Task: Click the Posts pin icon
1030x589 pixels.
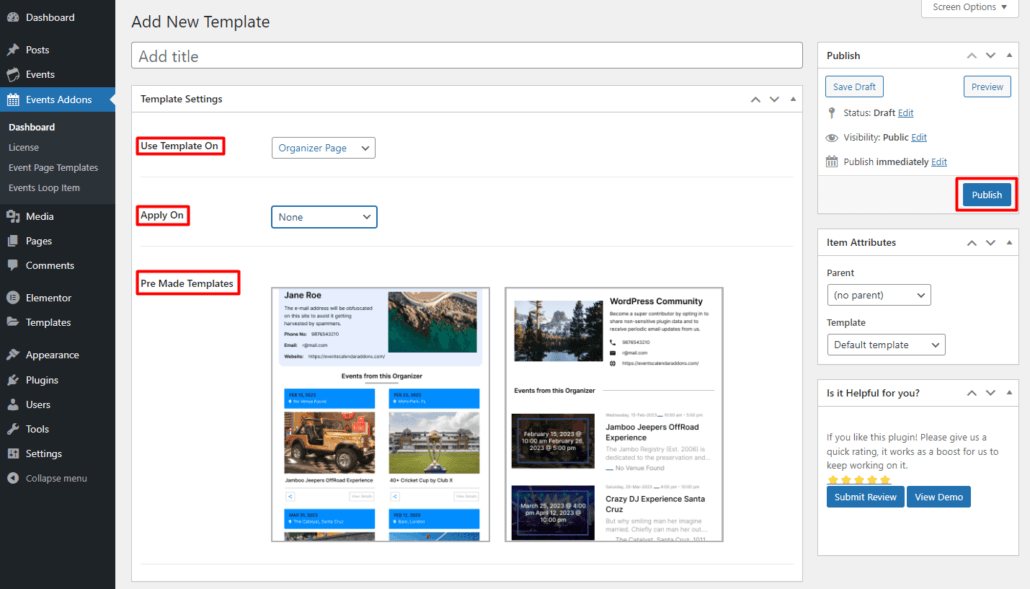Action: click(13, 50)
